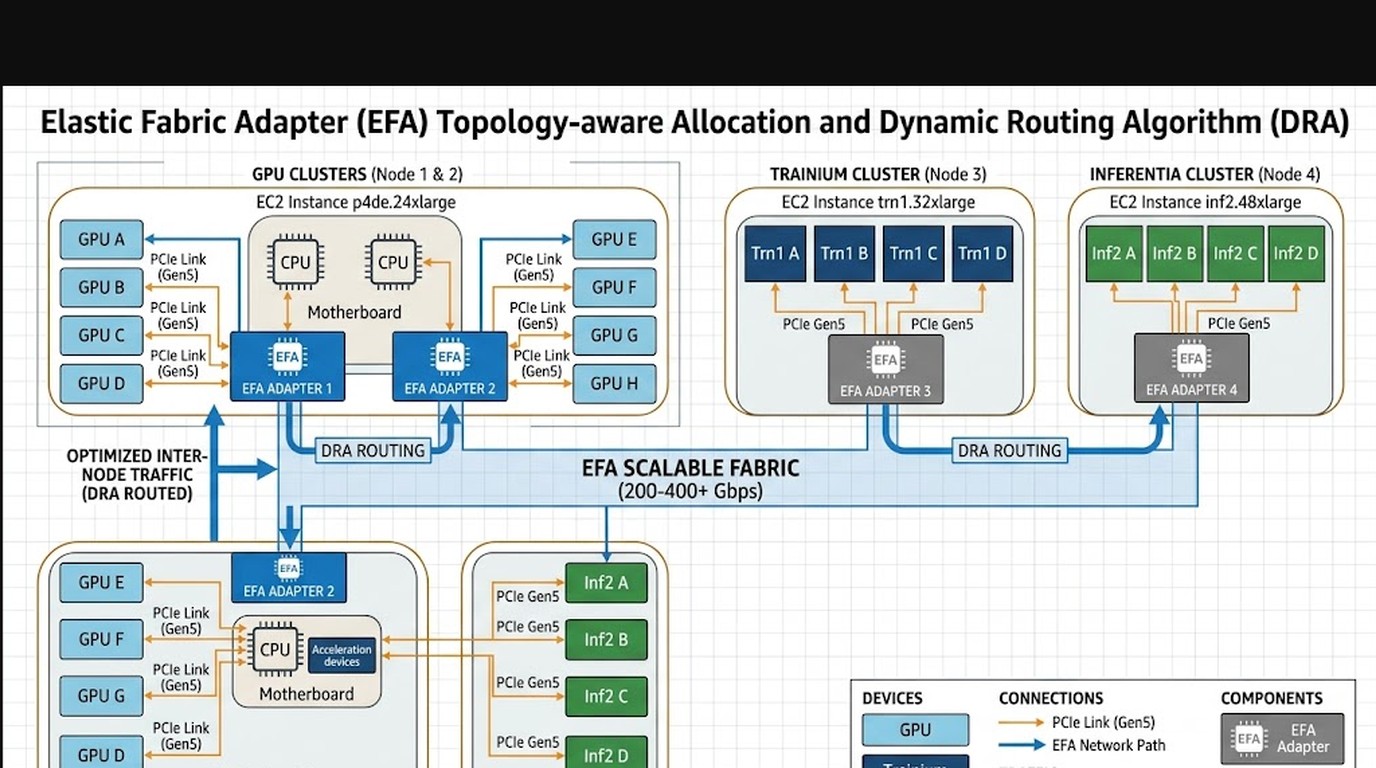Image resolution: width=1376 pixels, height=768 pixels.
Task: Click Motherboard label beneath the two CPUs
Action: (354, 312)
